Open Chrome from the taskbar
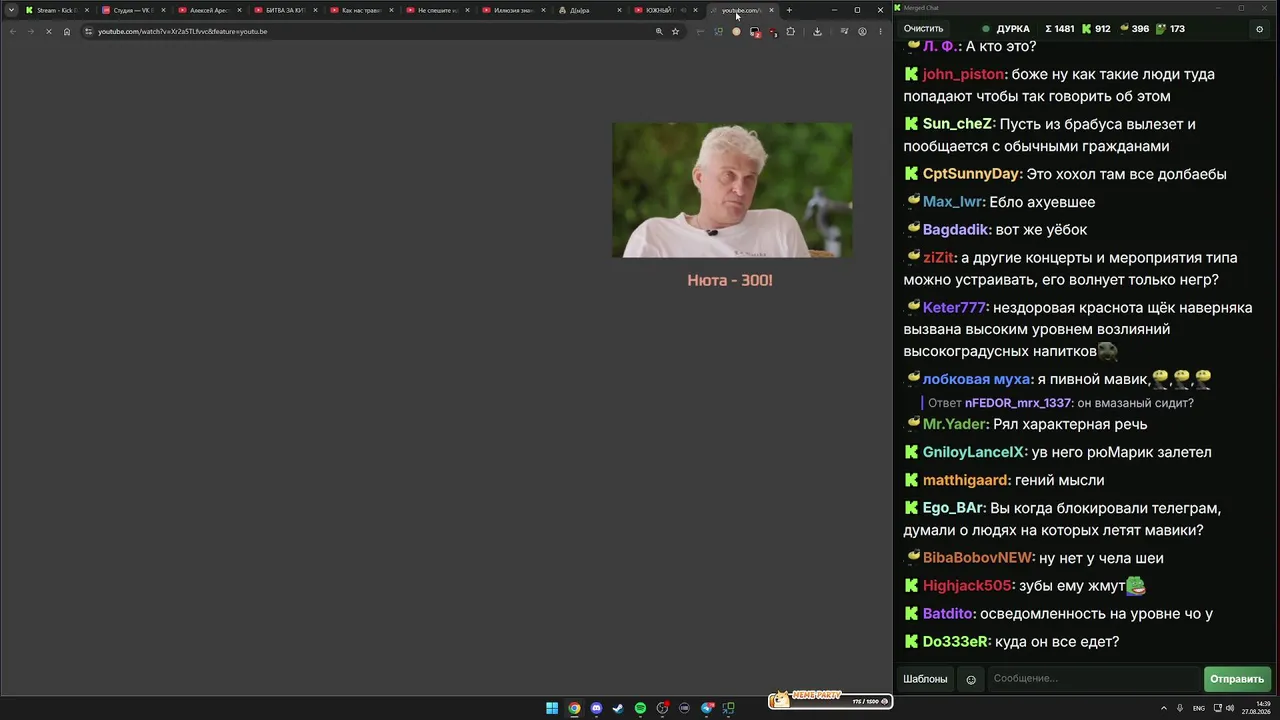This screenshot has height=720, width=1280. (x=574, y=708)
